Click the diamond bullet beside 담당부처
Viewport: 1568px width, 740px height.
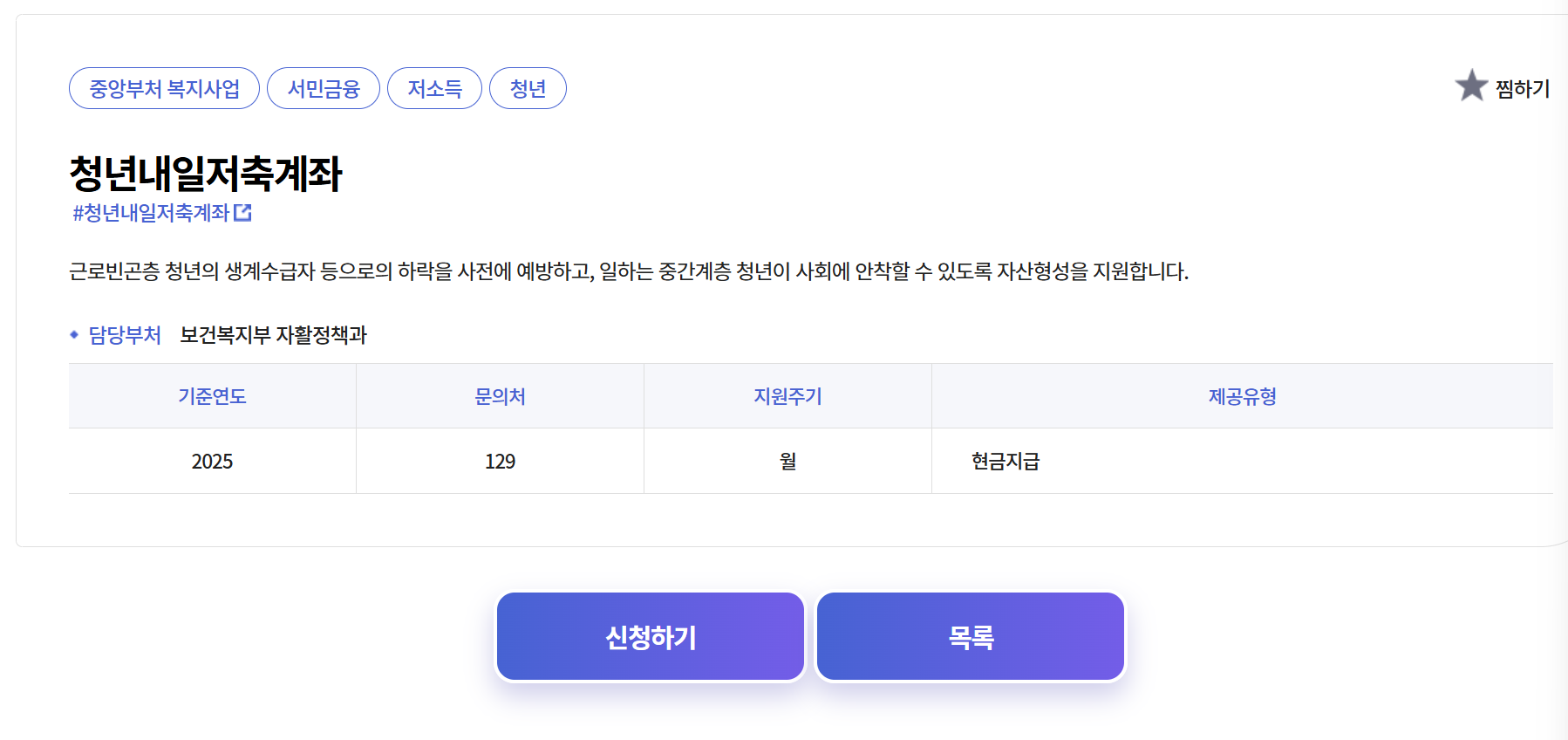tap(75, 333)
